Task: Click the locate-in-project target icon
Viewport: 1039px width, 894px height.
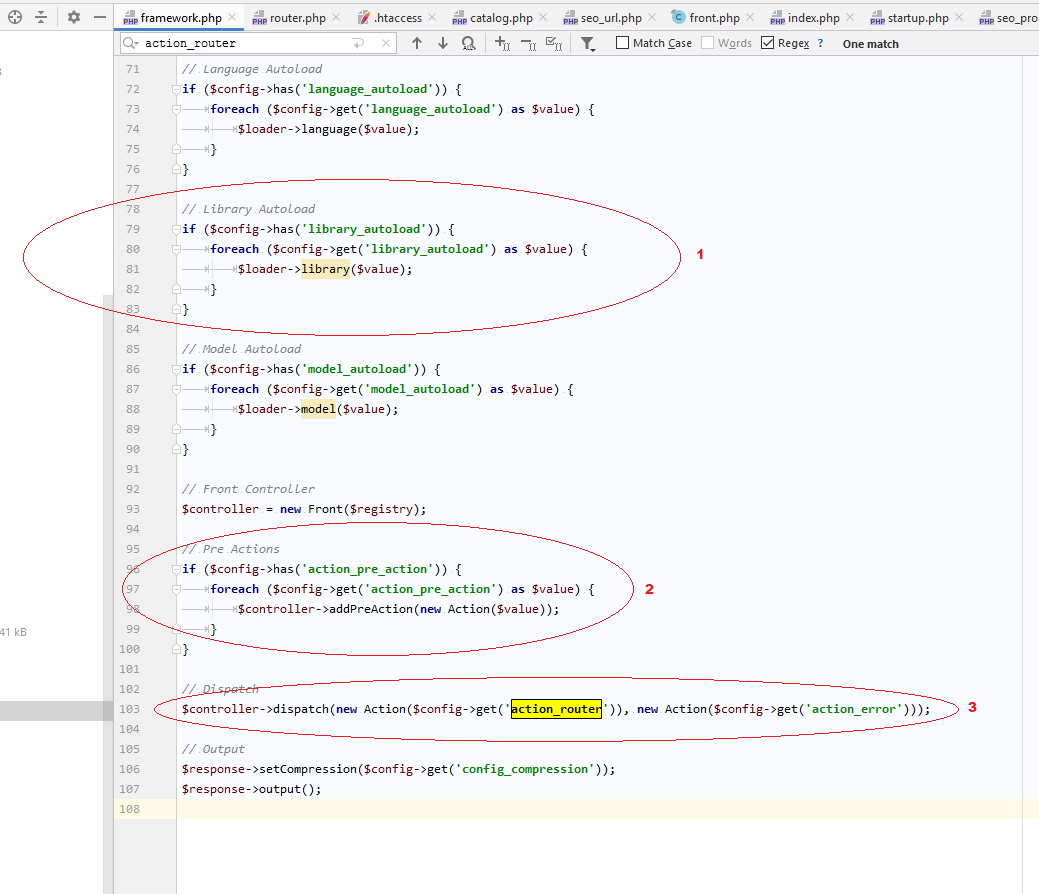Action: pyautogui.click(x=15, y=17)
